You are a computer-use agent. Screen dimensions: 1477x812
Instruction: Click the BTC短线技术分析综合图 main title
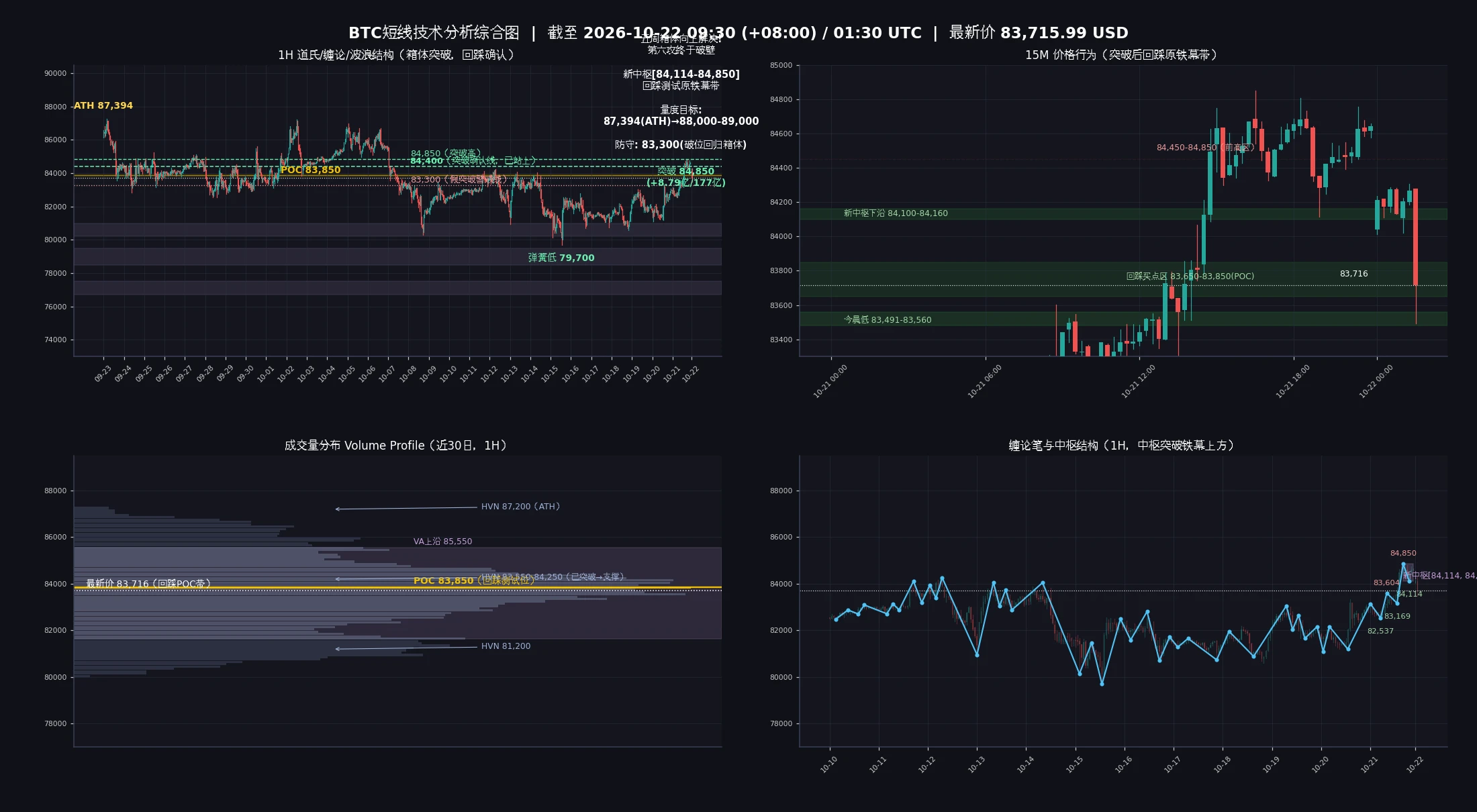[434, 33]
